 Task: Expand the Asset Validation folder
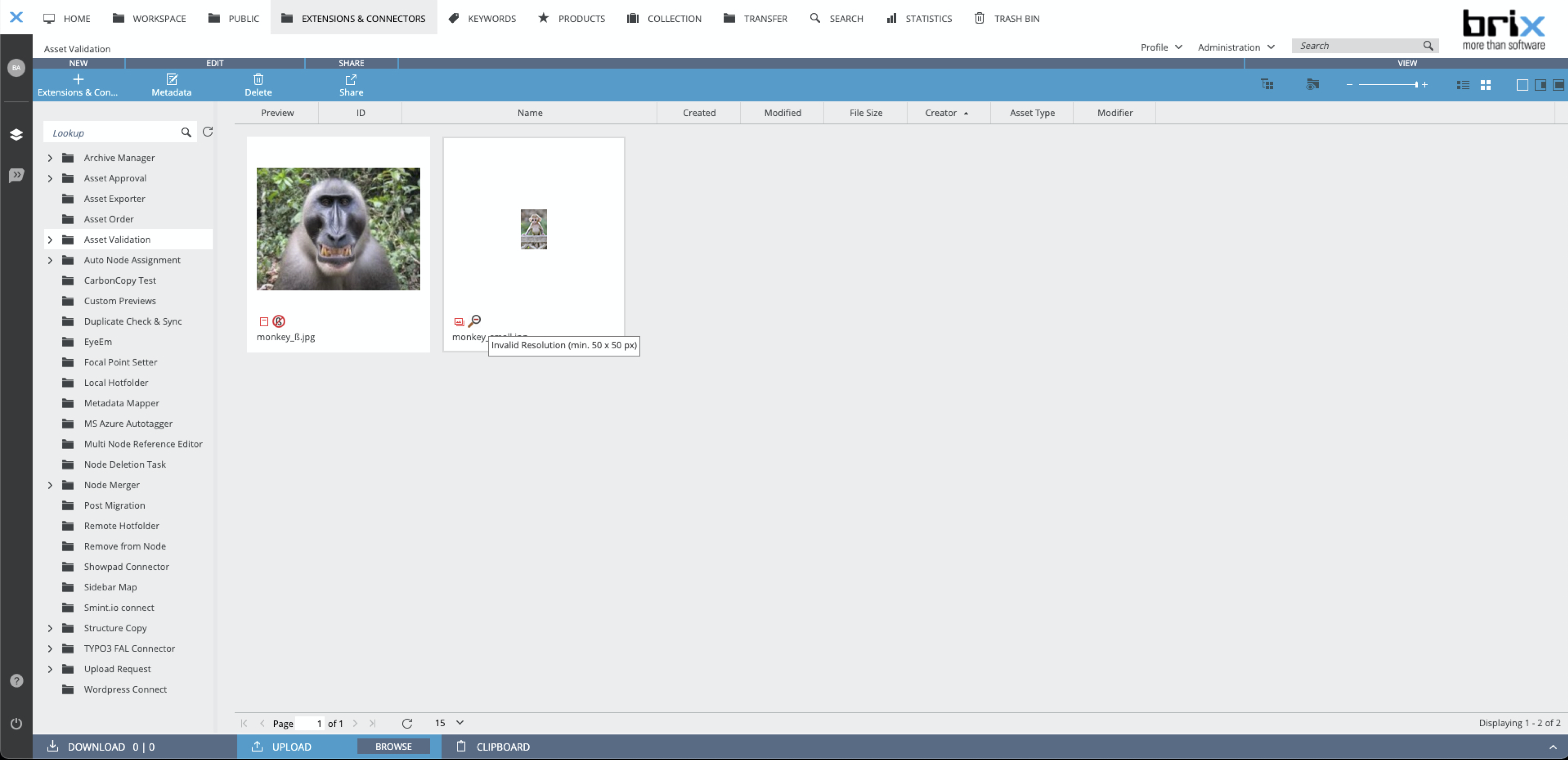click(49, 239)
